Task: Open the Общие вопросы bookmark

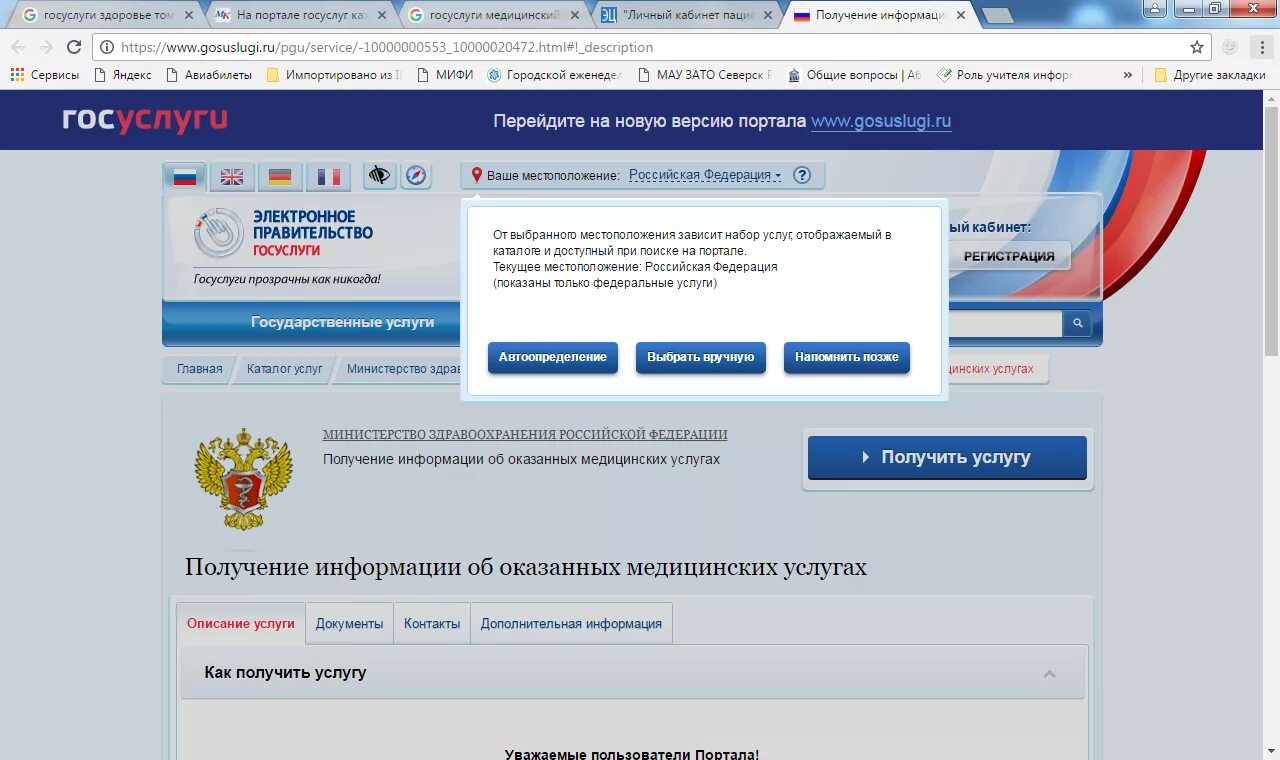Action: click(855, 75)
